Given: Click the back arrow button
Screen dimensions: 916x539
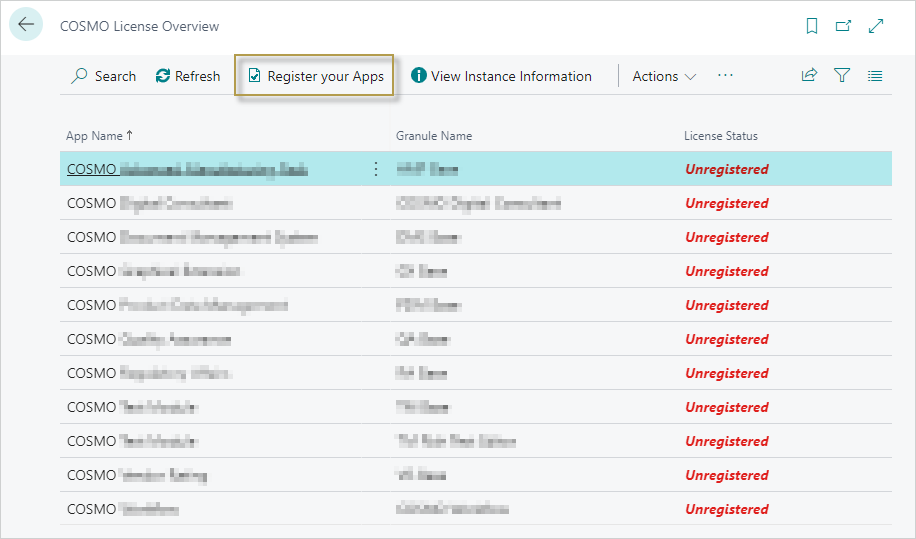Looking at the screenshot, I should (26, 25).
